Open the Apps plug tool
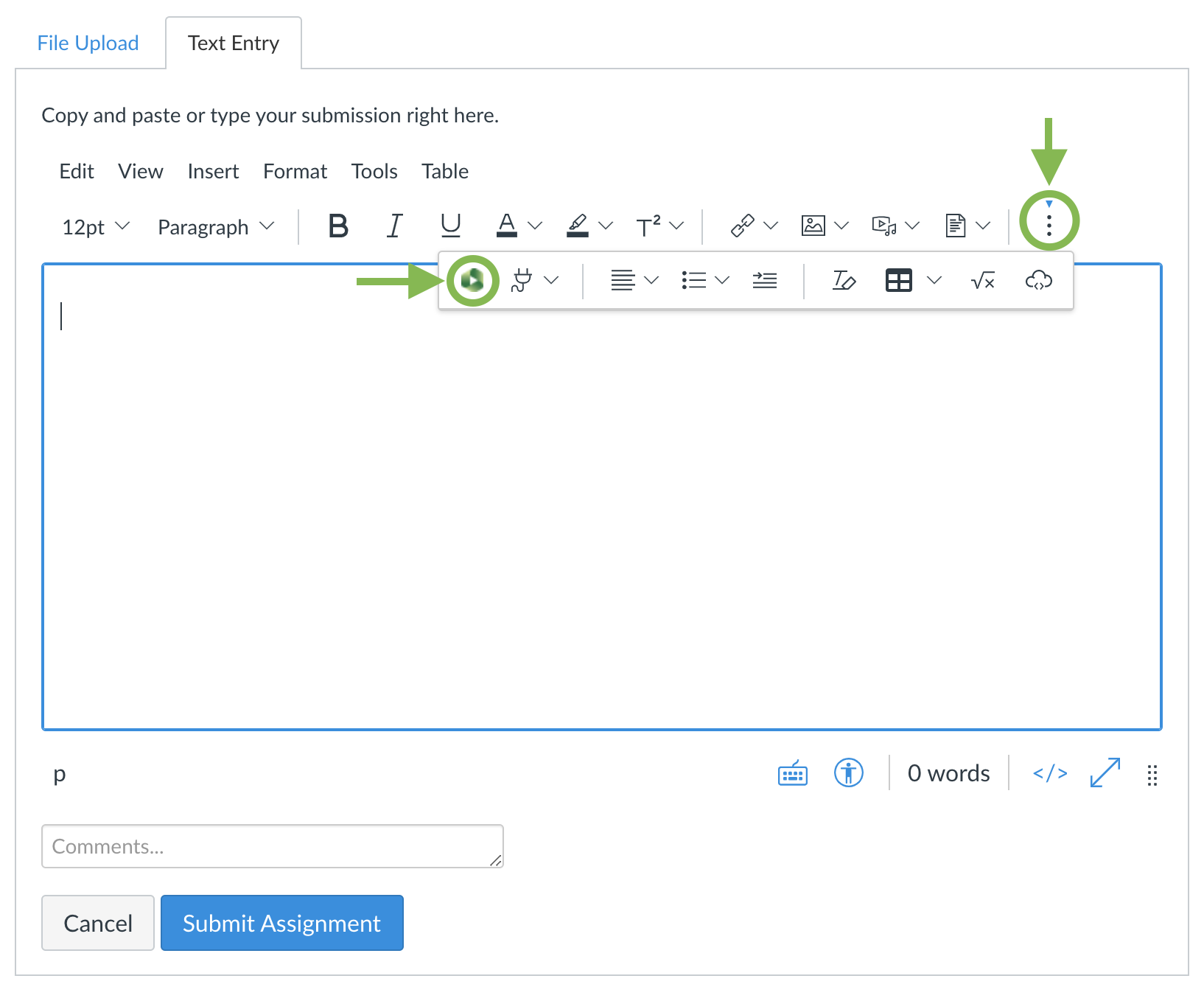The width and height of the screenshot is (1204, 1001). pyautogui.click(x=524, y=280)
